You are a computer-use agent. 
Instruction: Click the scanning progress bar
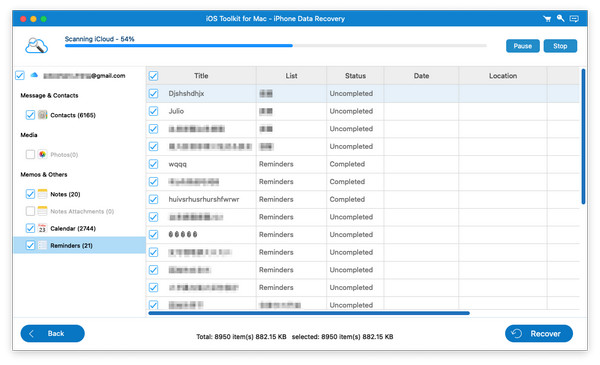pos(276,46)
